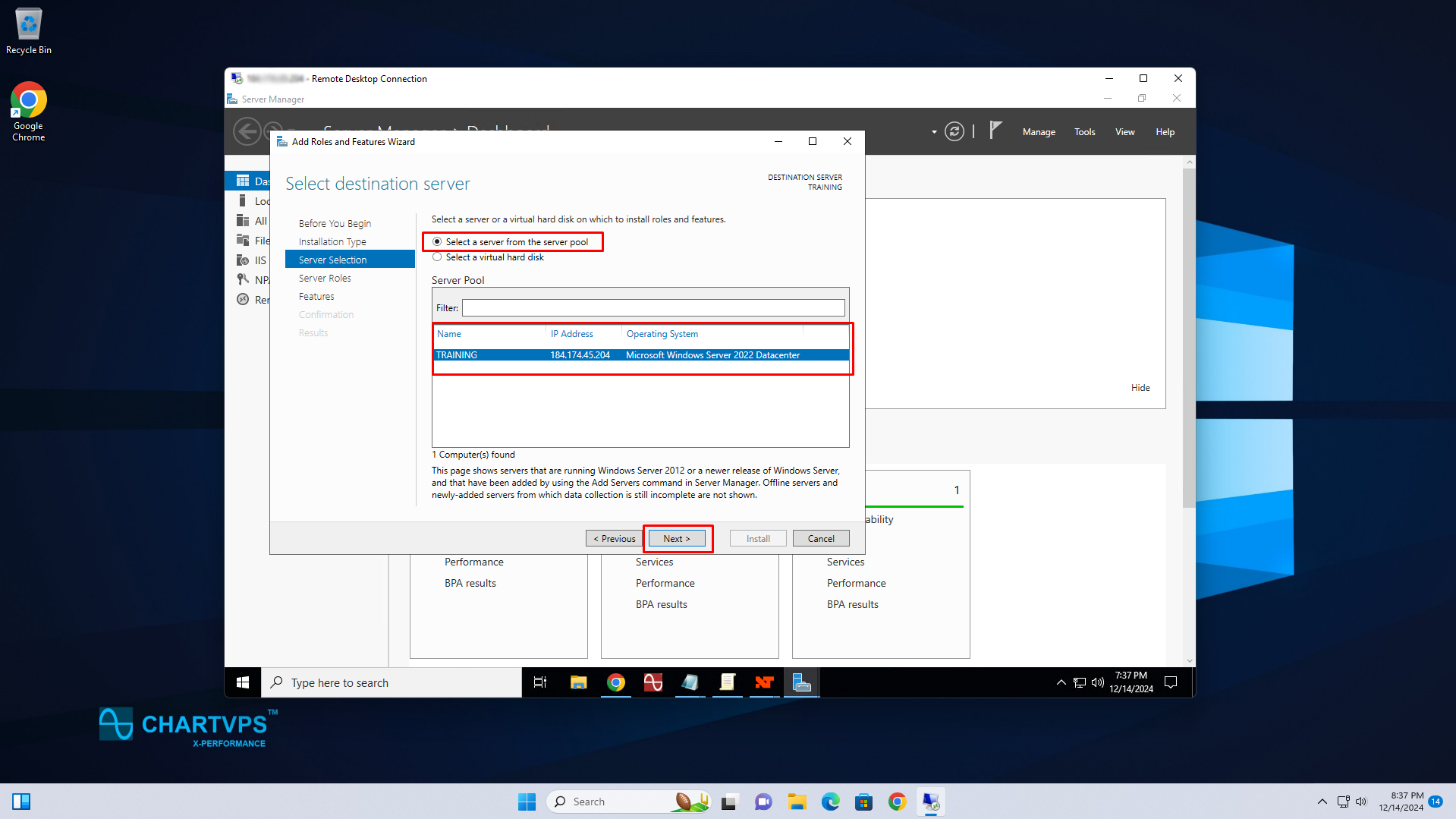
Task: Open the Teams chat icon in local taskbar
Action: click(x=763, y=802)
